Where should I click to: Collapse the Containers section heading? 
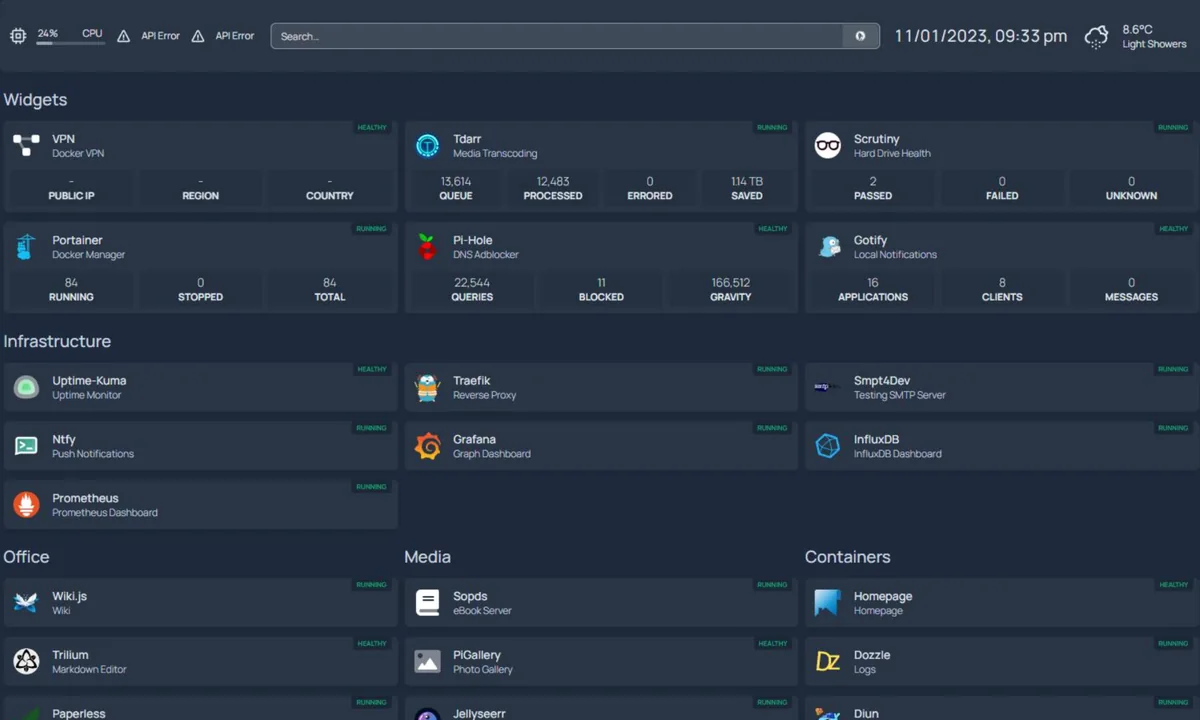click(848, 557)
